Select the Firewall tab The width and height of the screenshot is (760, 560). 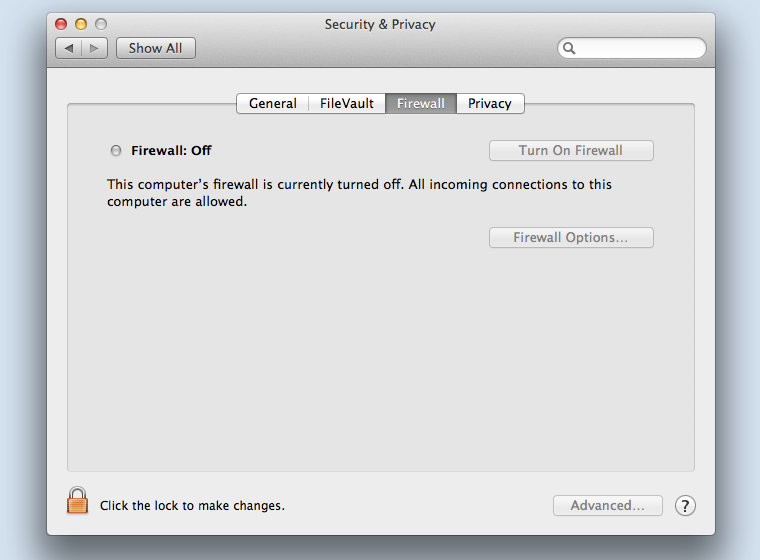(421, 103)
